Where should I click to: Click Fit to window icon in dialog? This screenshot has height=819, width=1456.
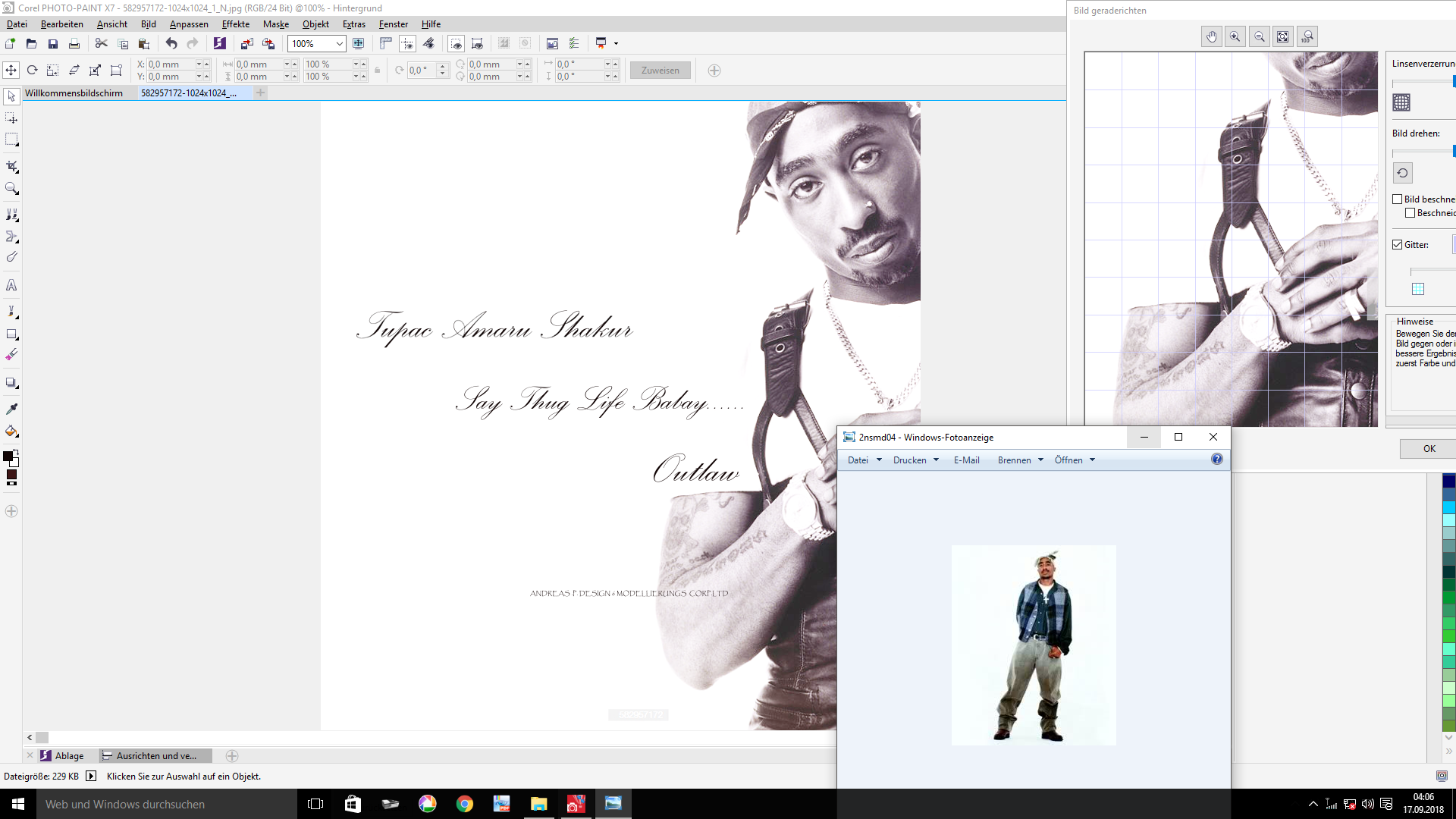tap(1283, 36)
